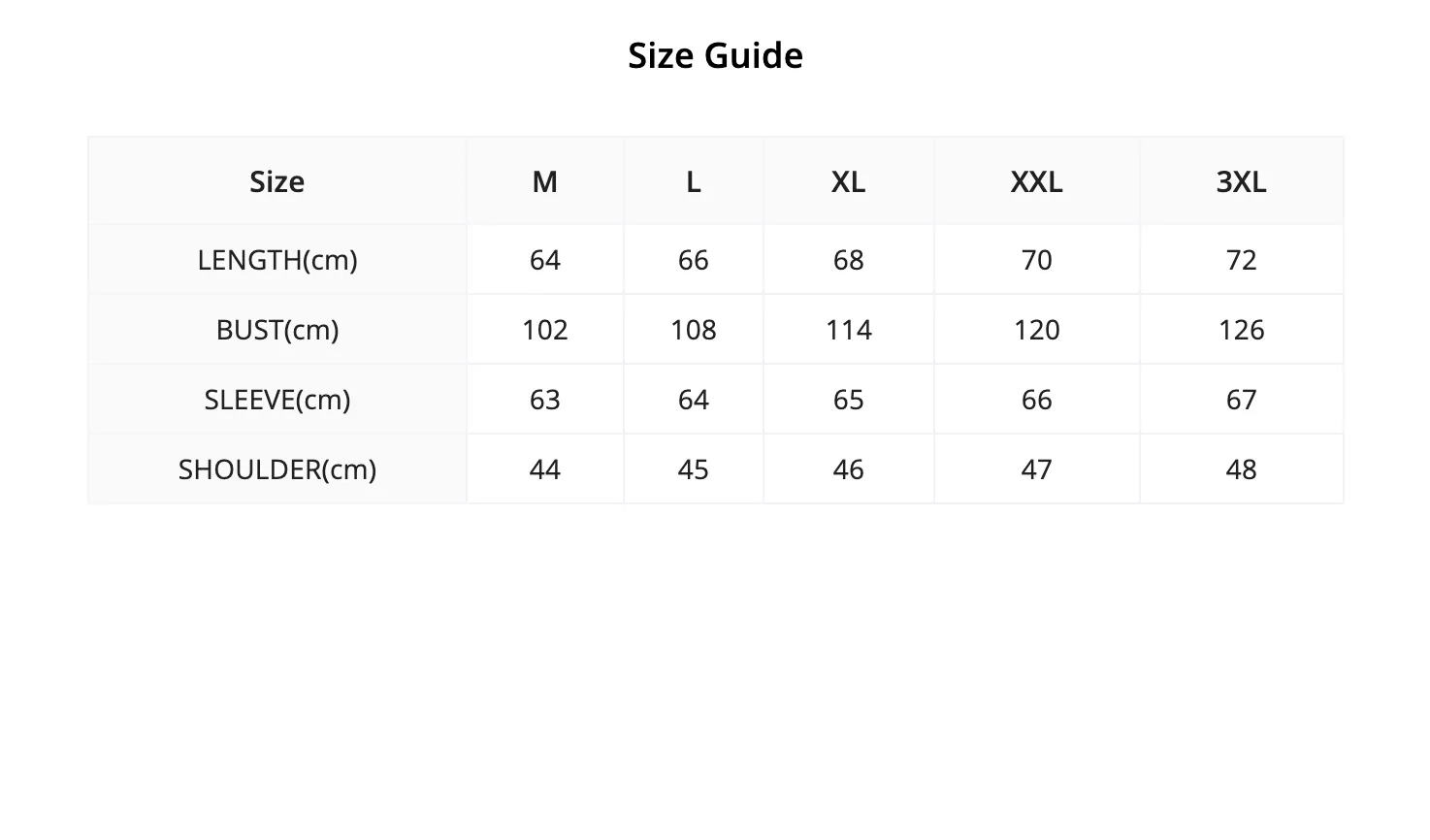Click the bust value 108 for L
The width and height of the screenshot is (1430, 840).
pyautogui.click(x=694, y=330)
